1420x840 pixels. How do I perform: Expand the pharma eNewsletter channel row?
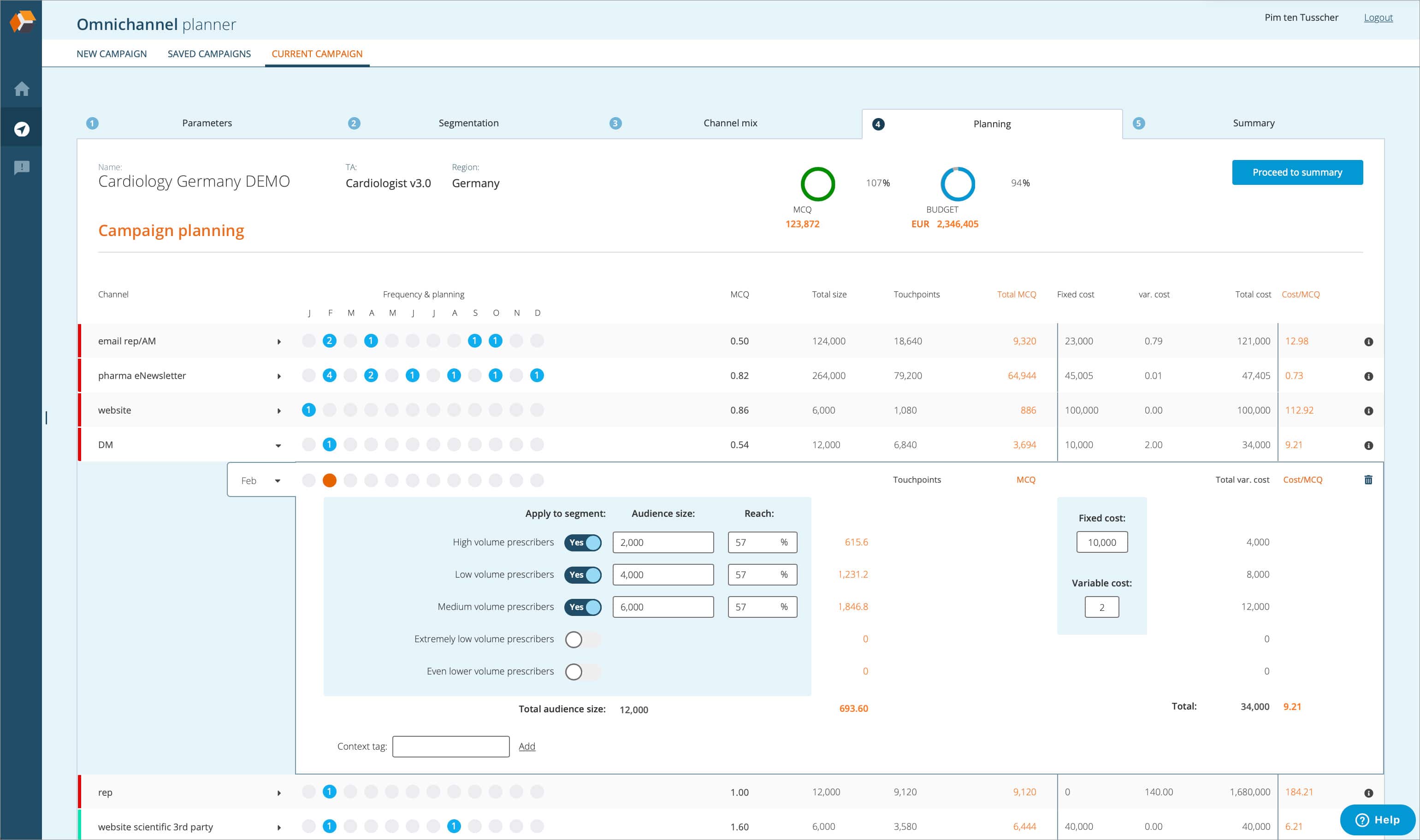278,376
